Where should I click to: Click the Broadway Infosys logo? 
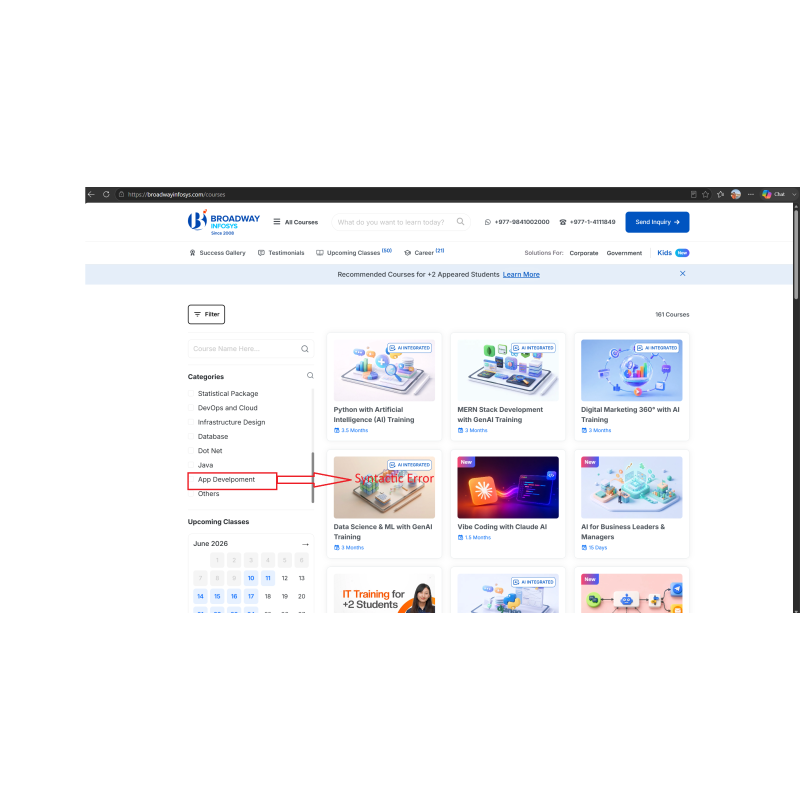[x=223, y=222]
